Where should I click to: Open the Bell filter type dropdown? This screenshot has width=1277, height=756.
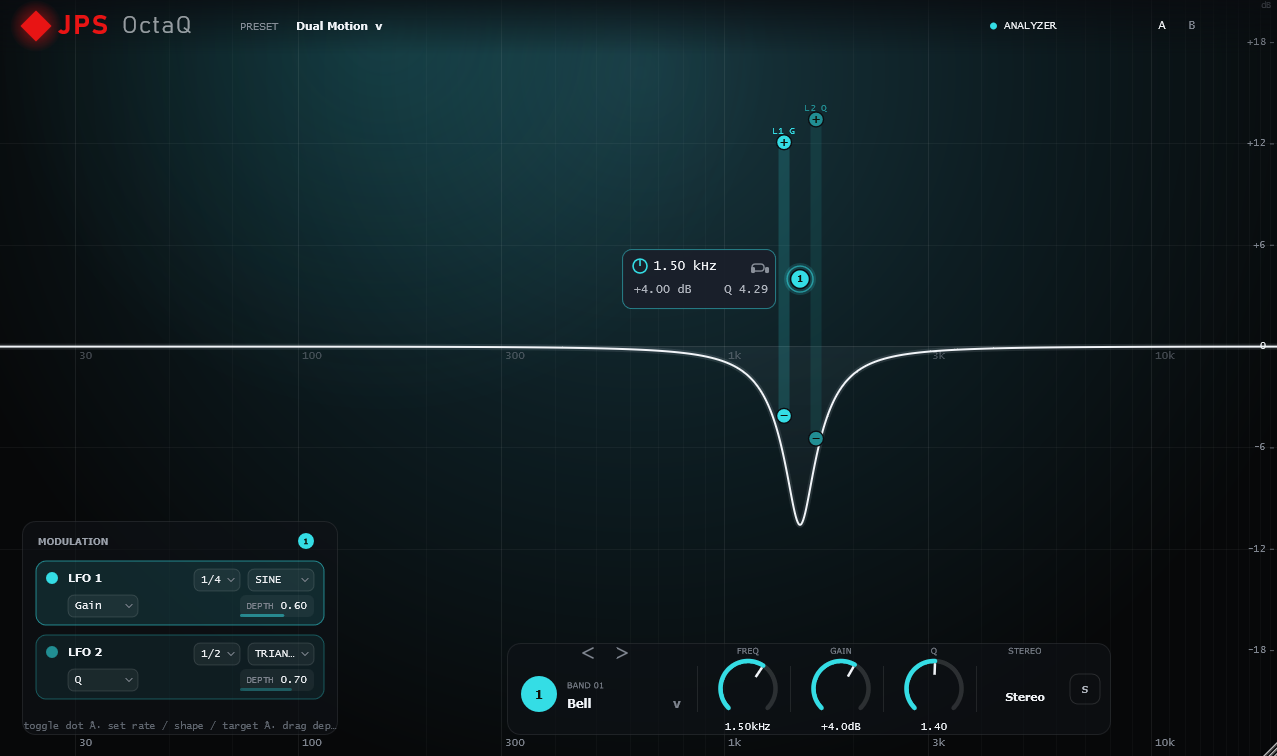pos(624,703)
